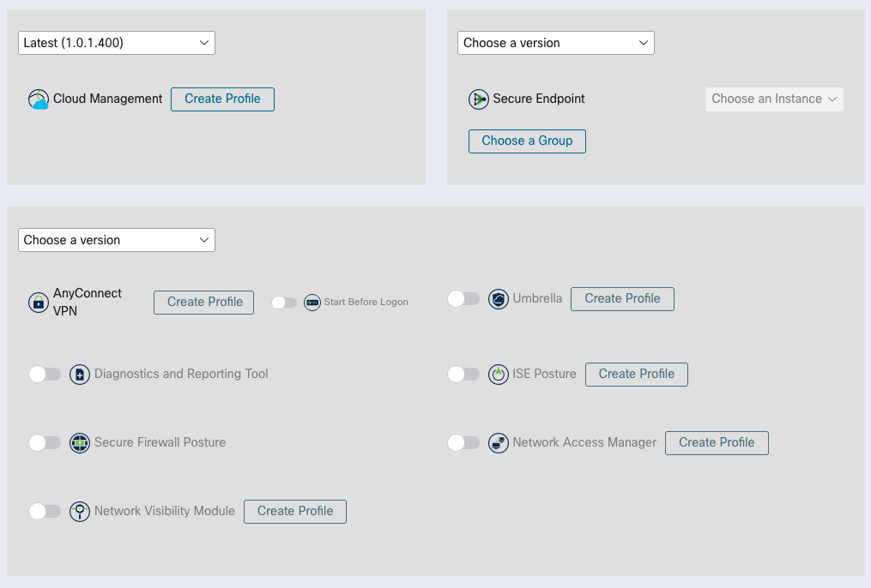The width and height of the screenshot is (871, 588).
Task: Click the Diagnostics and Reporting Tool label
Action: (x=181, y=374)
